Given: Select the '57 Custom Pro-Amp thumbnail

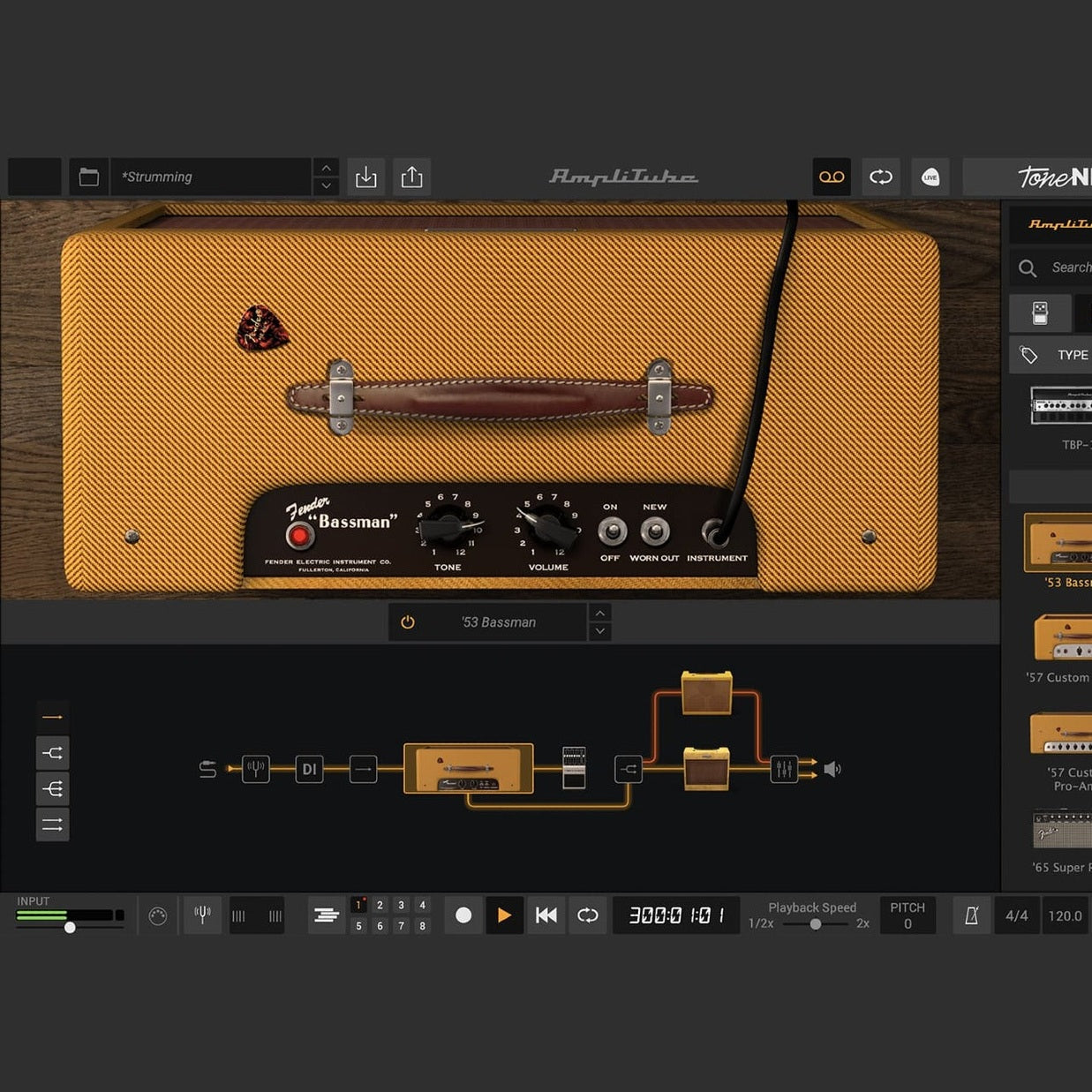Looking at the screenshot, I should pos(1061,733).
